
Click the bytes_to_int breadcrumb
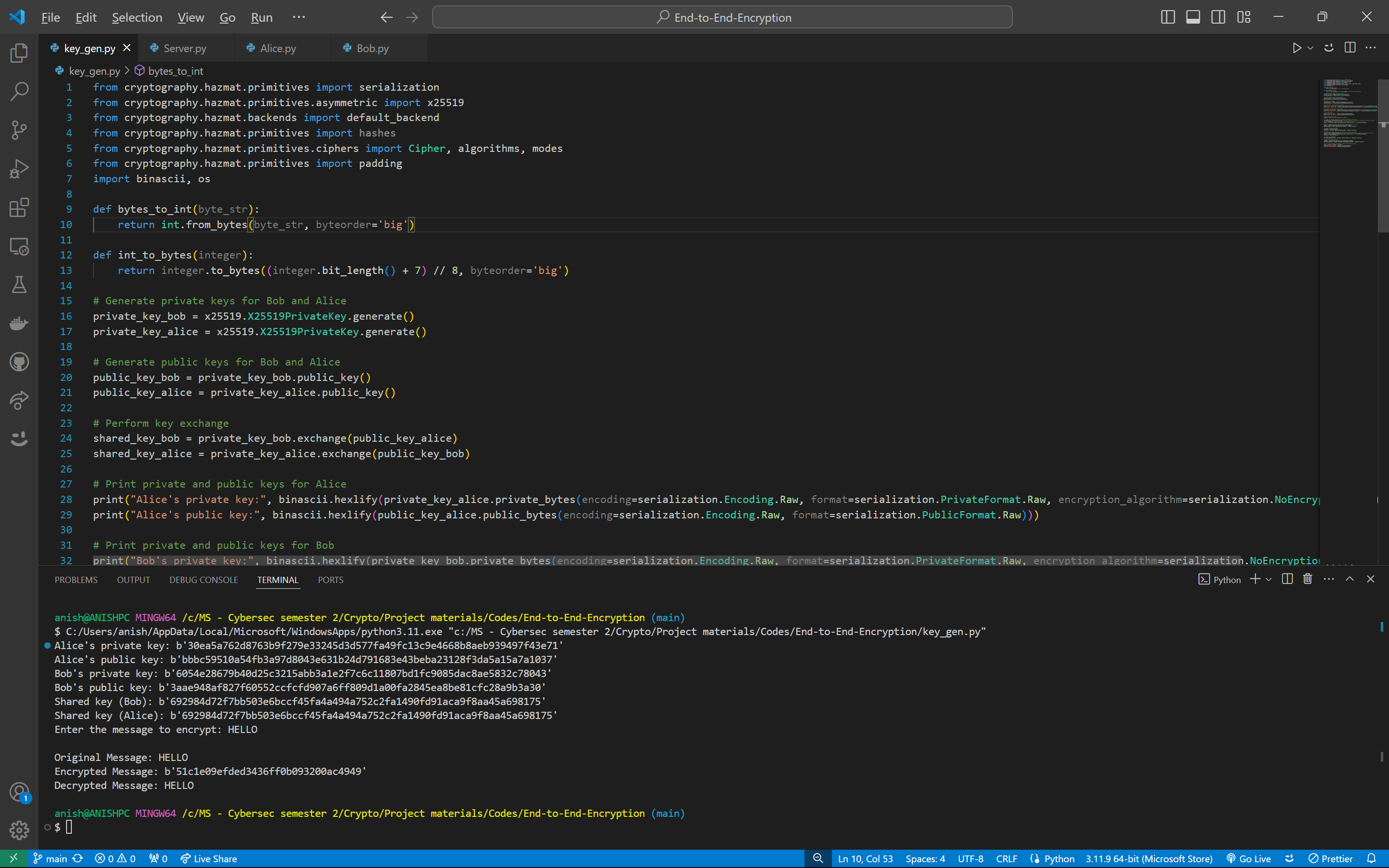(x=169, y=70)
